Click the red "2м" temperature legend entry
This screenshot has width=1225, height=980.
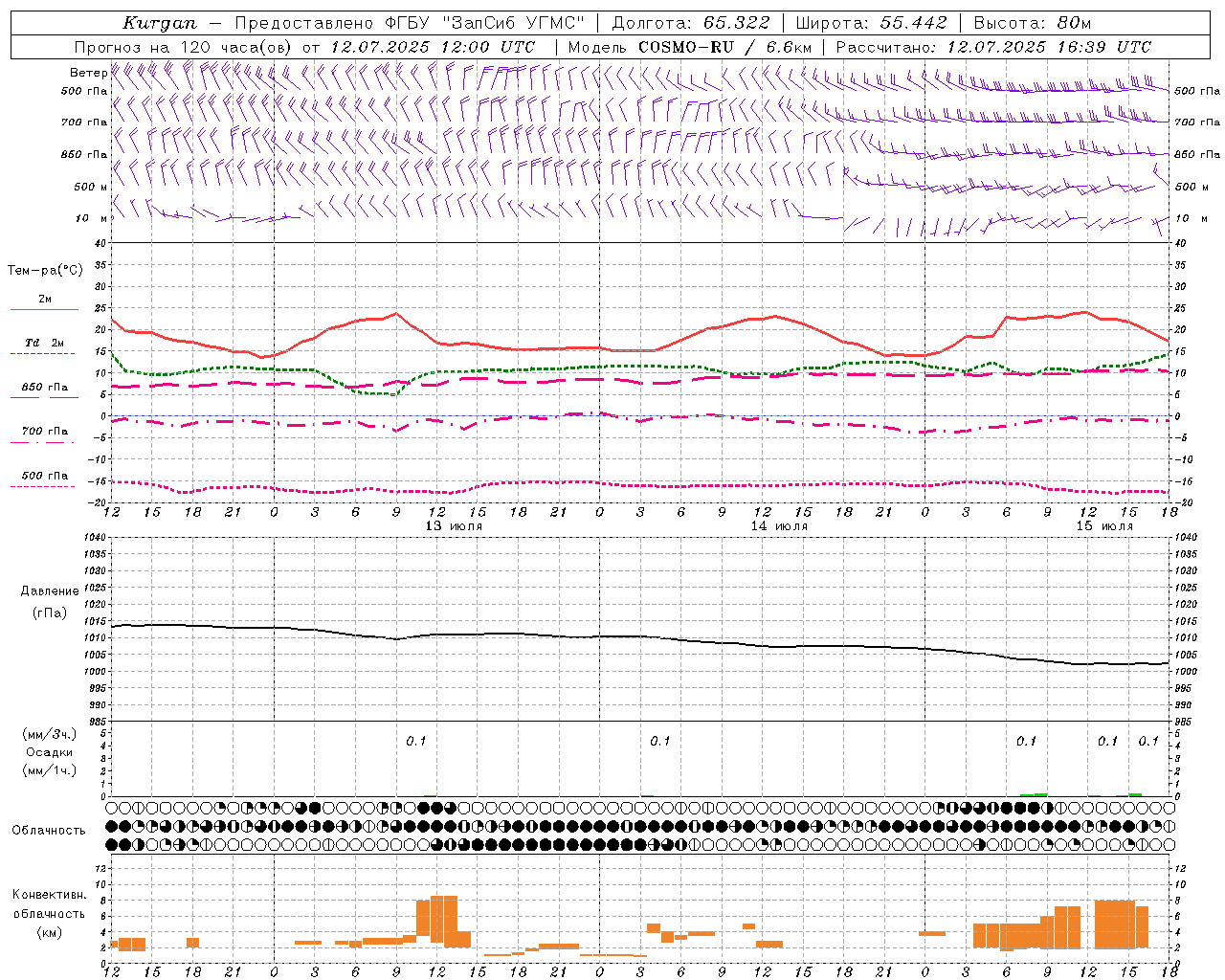coord(44,300)
